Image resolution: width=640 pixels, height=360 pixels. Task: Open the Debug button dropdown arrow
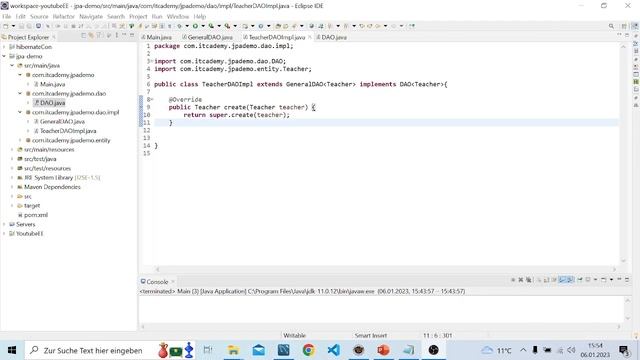187,26
